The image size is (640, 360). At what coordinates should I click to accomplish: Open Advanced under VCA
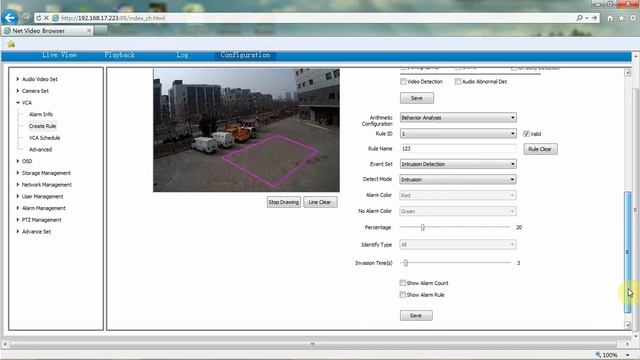40,149
